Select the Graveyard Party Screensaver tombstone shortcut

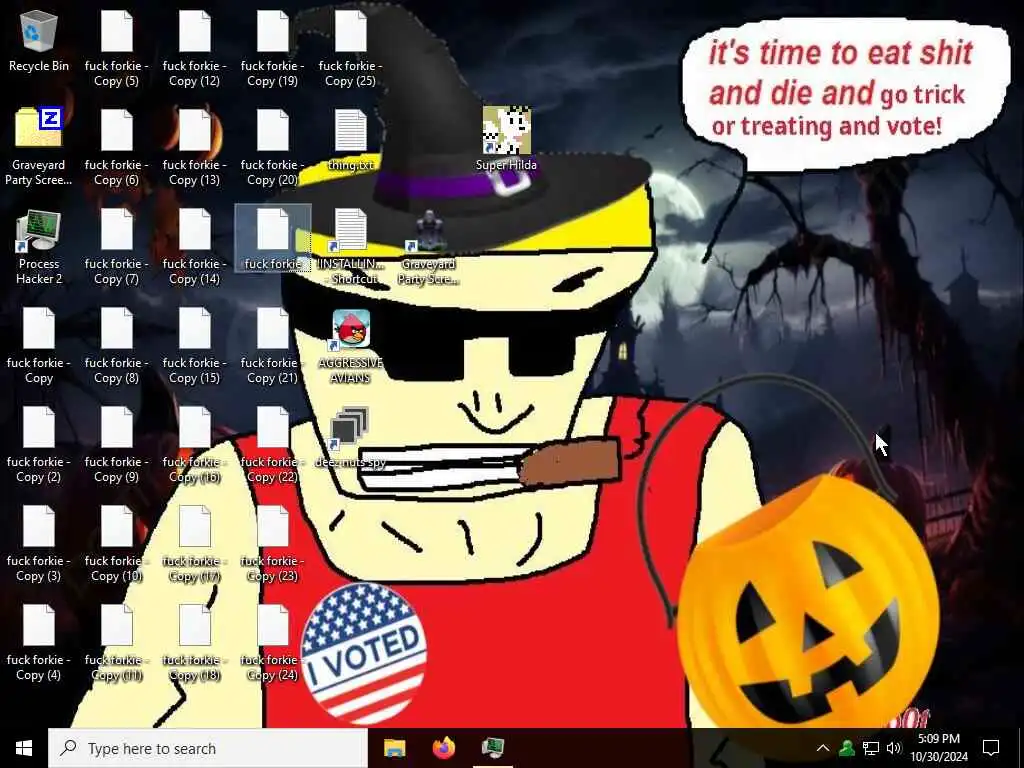(x=428, y=248)
